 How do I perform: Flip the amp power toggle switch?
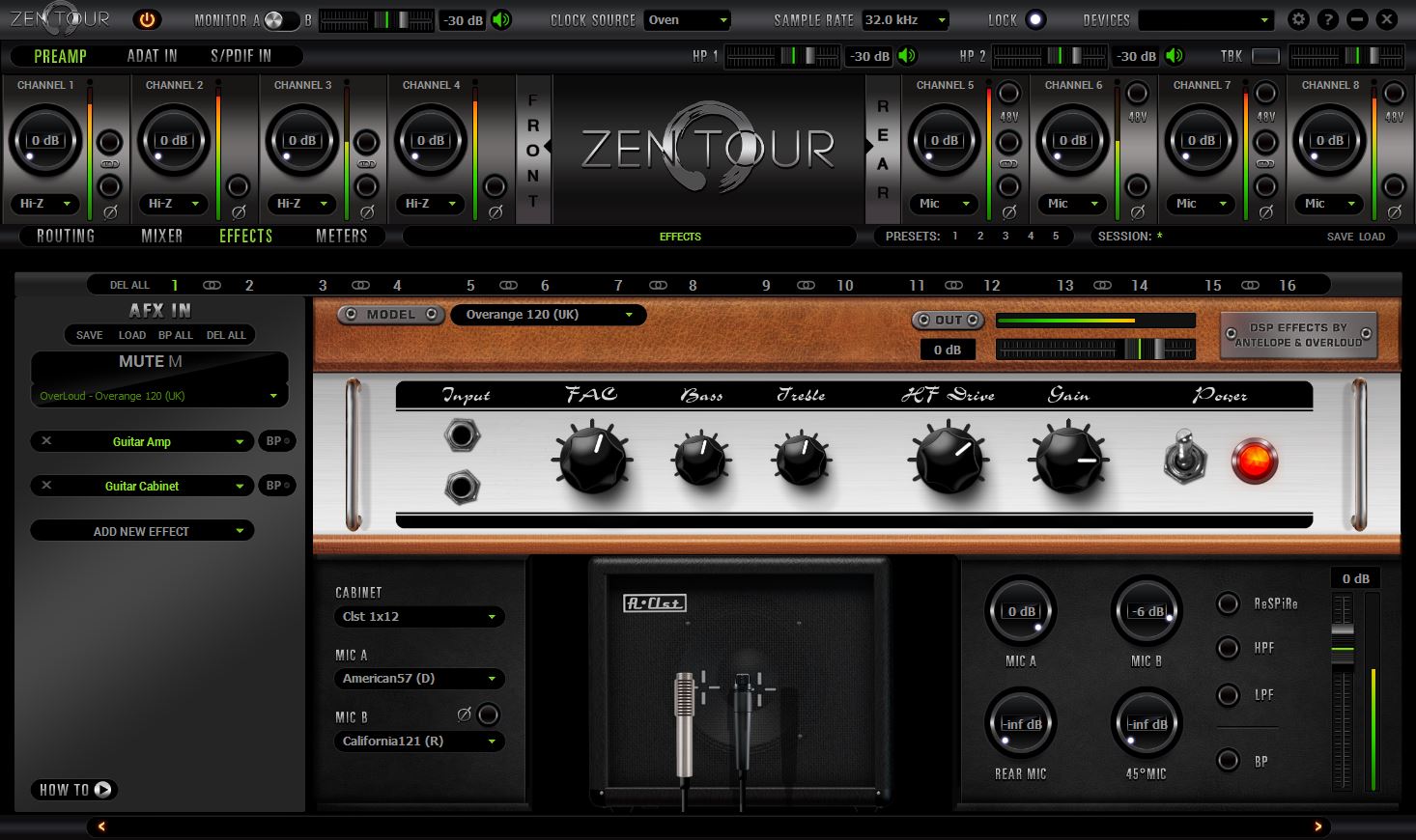pos(1184,457)
